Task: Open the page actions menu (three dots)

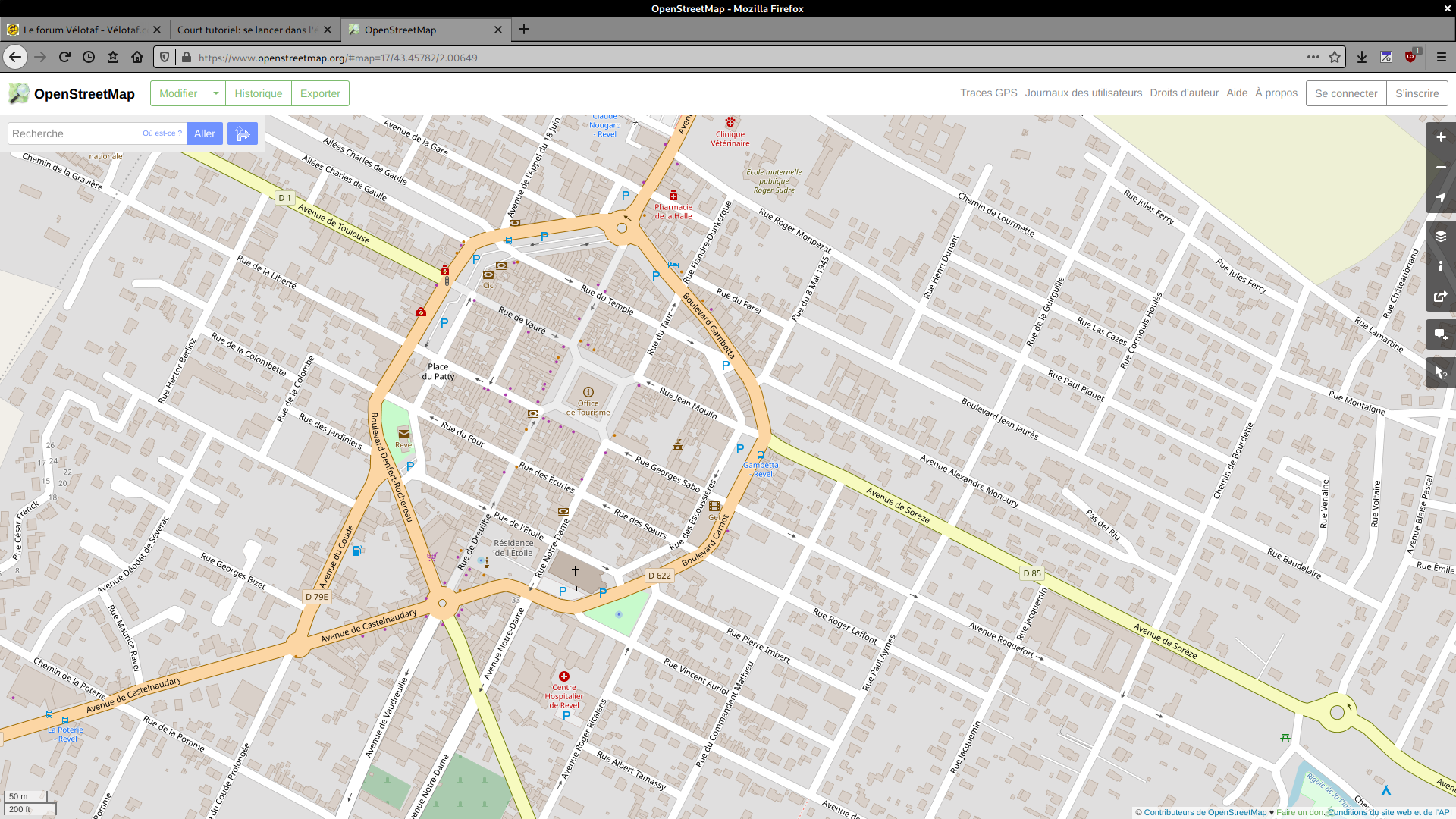Action: (1313, 57)
